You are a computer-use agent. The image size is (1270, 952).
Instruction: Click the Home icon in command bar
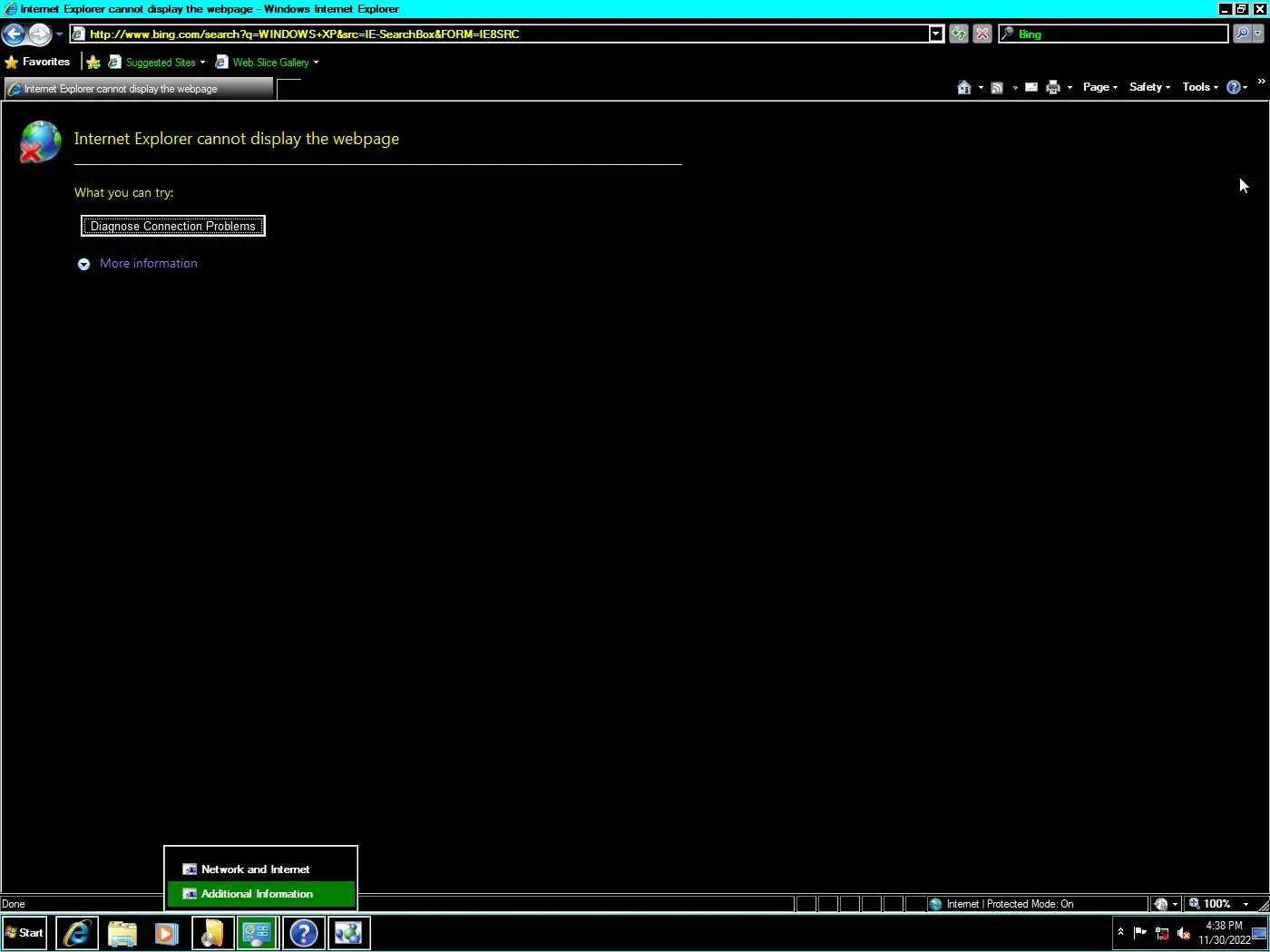pyautogui.click(x=964, y=87)
